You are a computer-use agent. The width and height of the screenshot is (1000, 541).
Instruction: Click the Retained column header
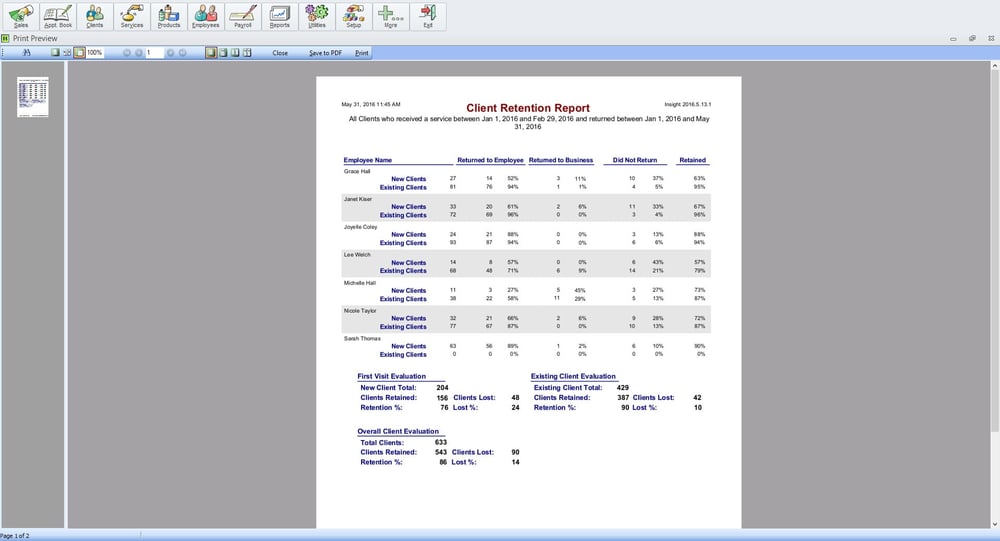click(692, 160)
